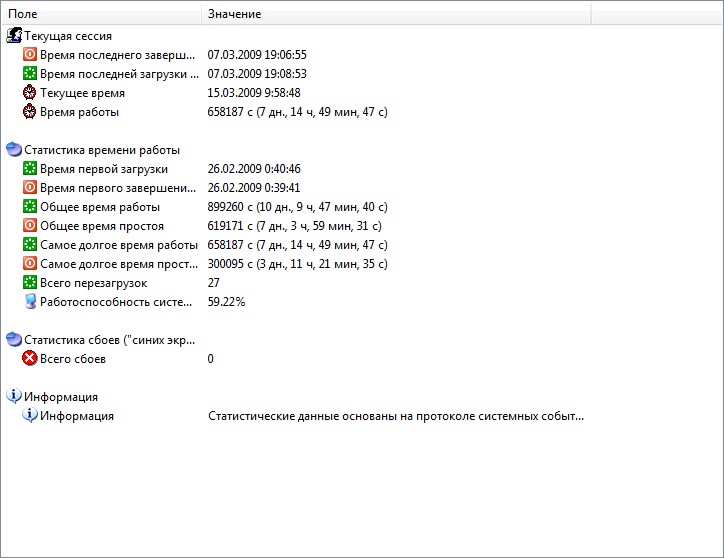The width and height of the screenshot is (724, 558).
Task: Click Самое долгое время работы value 658187 с
Action: click(x=297, y=245)
